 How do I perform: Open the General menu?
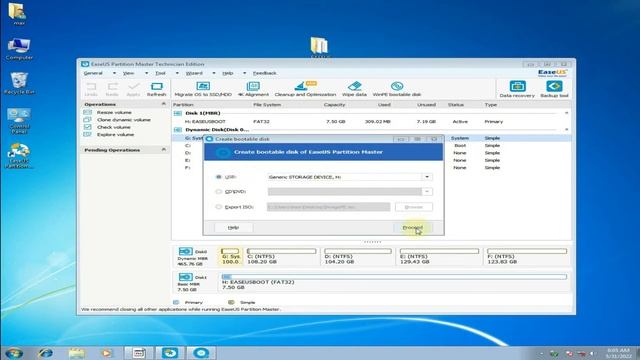click(x=93, y=73)
